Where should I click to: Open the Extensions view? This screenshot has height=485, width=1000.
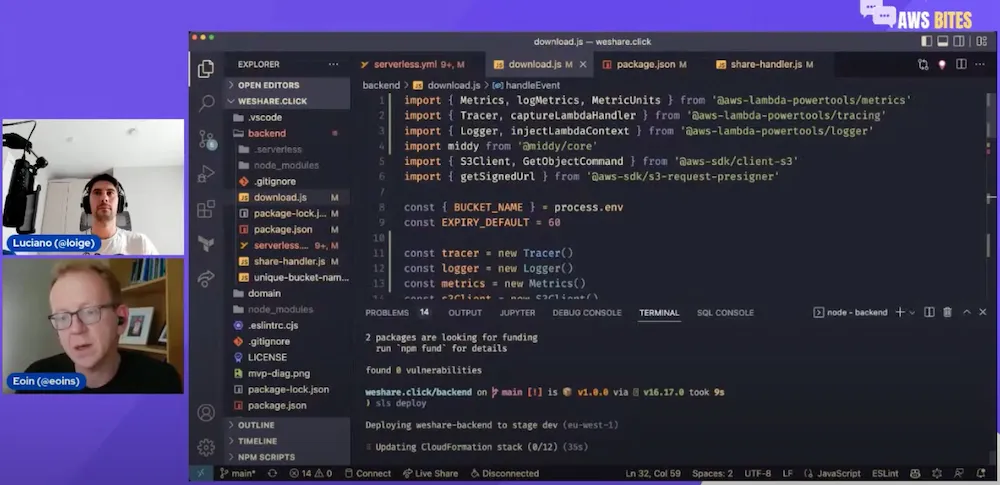click(206, 209)
